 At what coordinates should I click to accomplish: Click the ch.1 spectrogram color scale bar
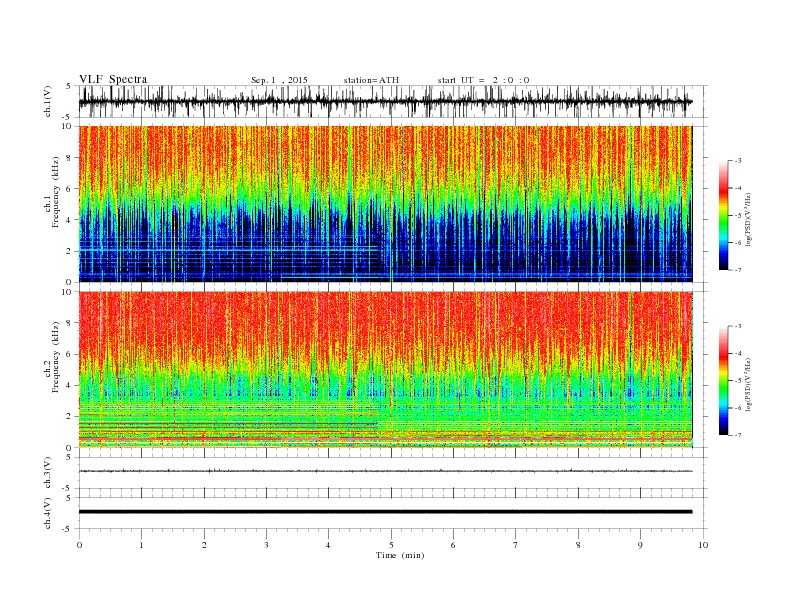(723, 215)
